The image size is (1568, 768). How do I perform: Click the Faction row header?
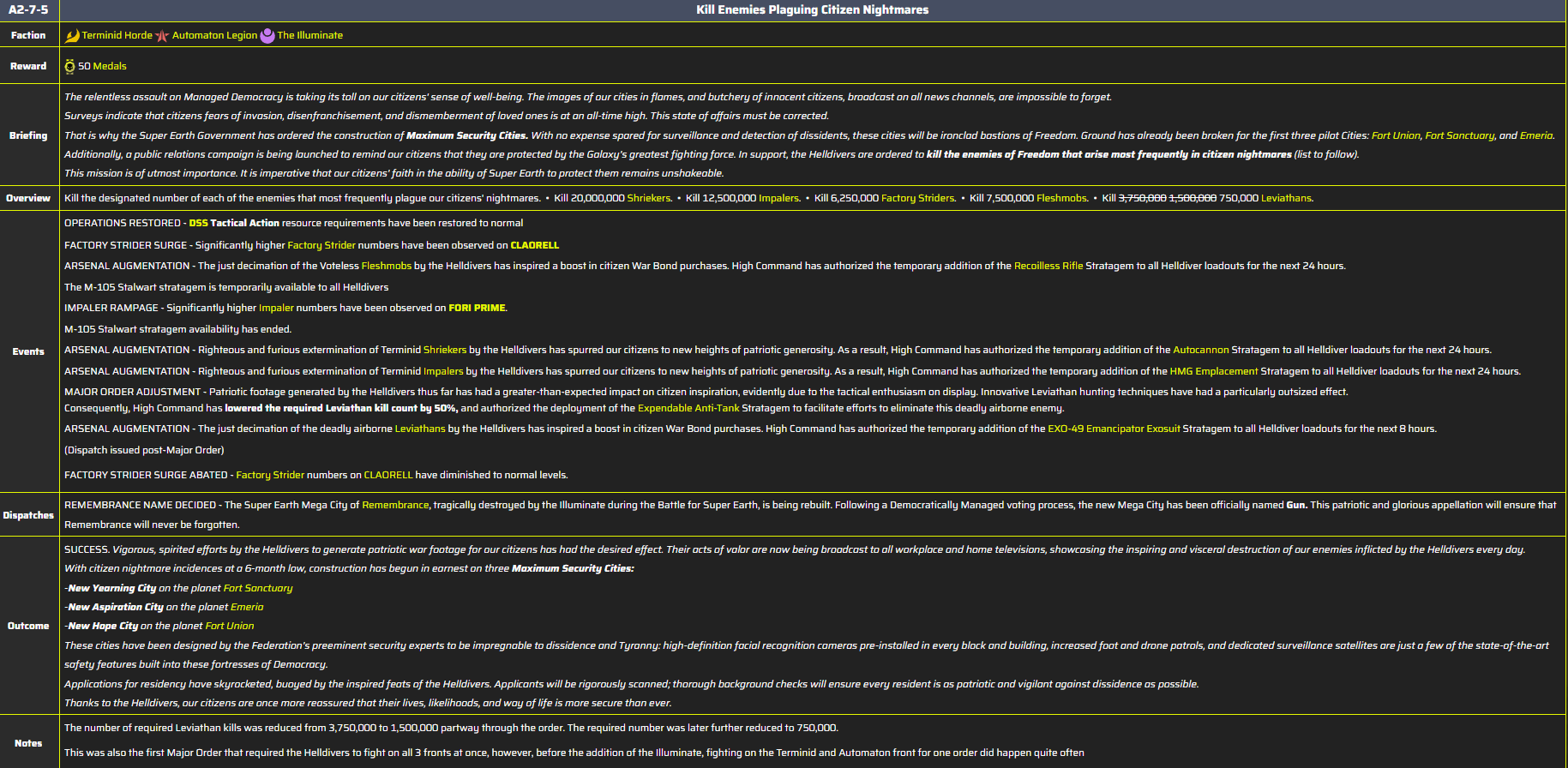pos(29,35)
